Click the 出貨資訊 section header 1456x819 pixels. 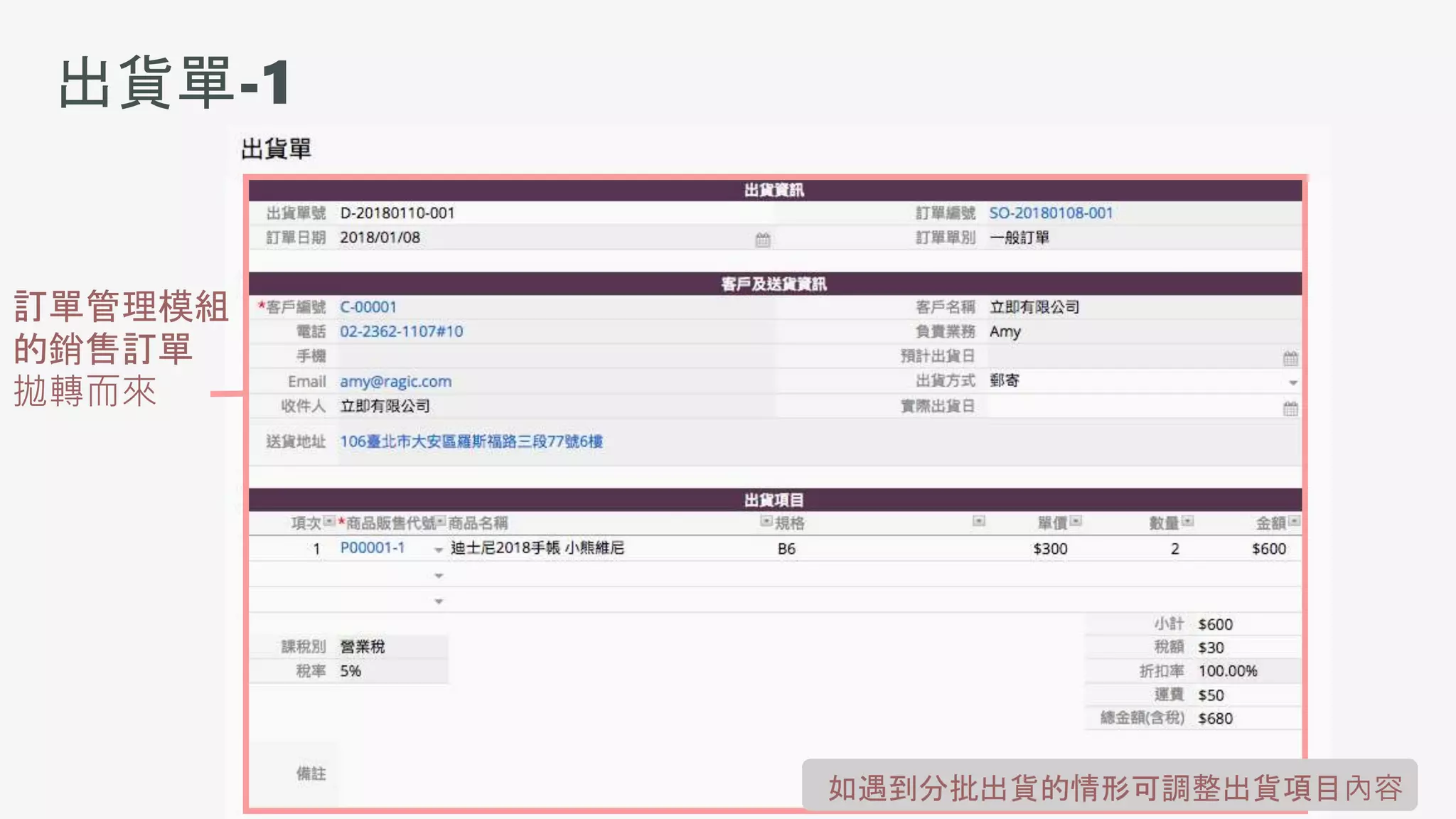(x=775, y=190)
